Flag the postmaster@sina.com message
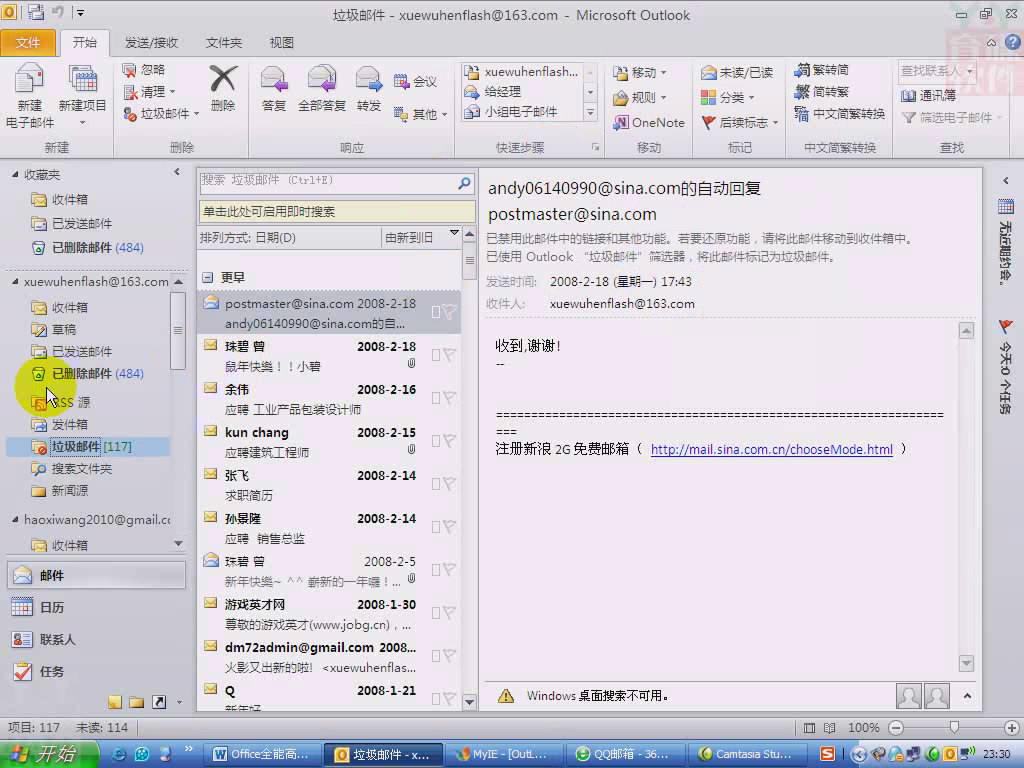Viewport: 1024px width, 768px height. pyautogui.click(x=449, y=312)
